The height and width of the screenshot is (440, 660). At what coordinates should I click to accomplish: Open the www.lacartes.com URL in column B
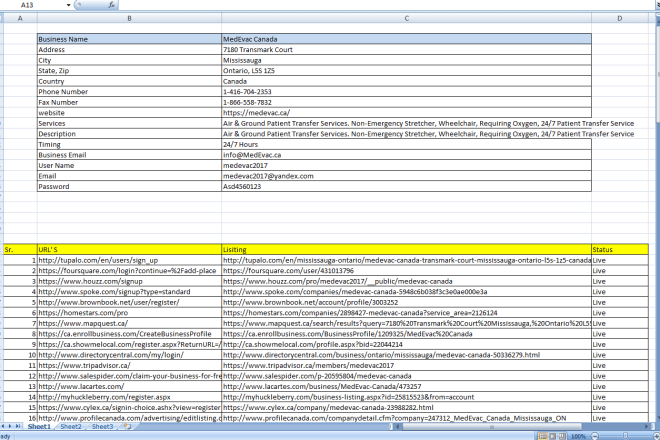tap(81, 387)
